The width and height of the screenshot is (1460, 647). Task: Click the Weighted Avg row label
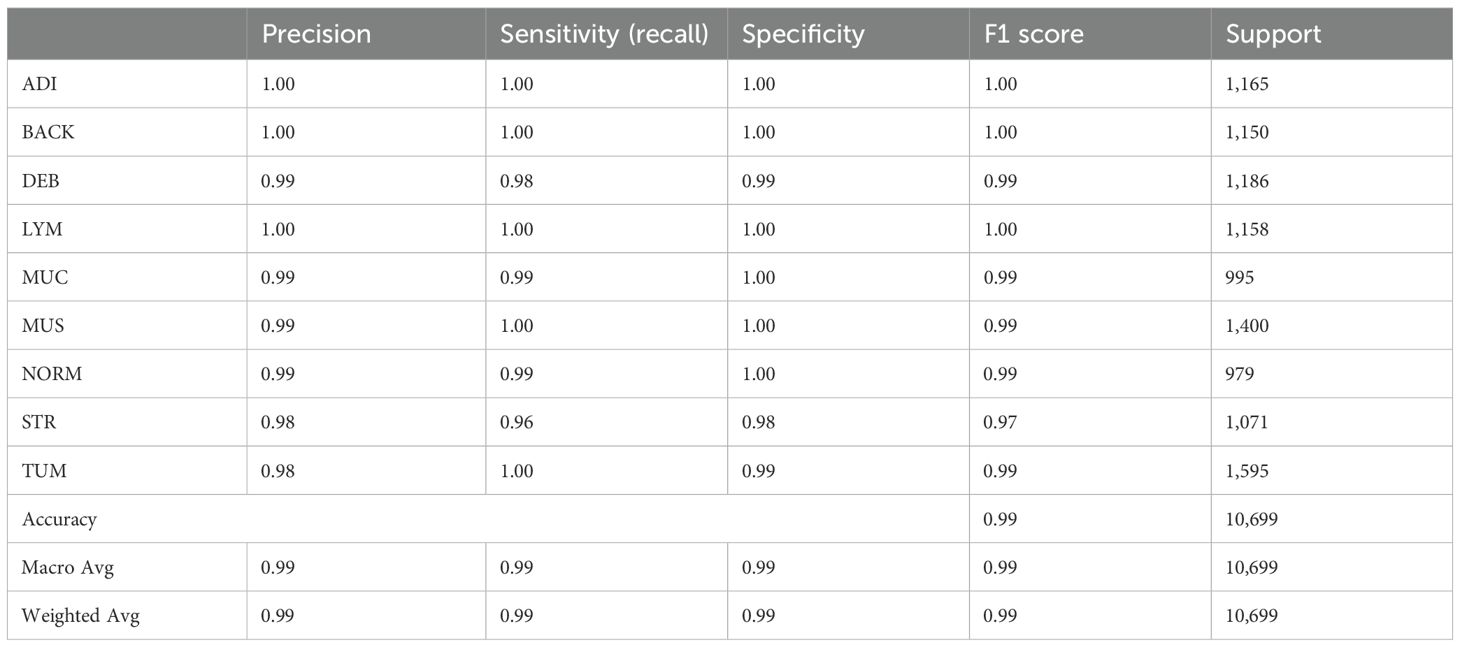[x=81, y=616]
